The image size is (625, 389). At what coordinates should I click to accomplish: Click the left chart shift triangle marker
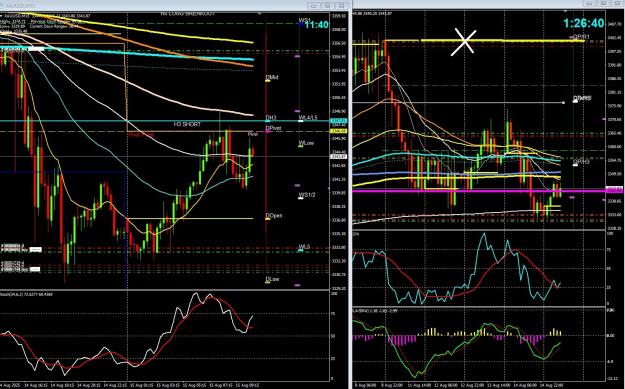(x=260, y=13)
